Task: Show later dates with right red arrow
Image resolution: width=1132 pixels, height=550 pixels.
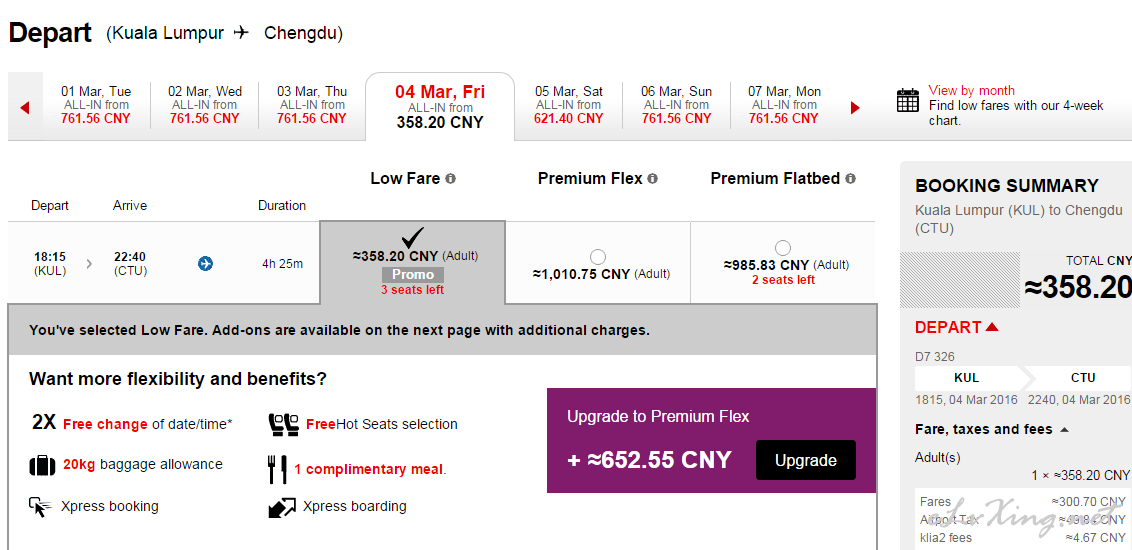Action: 855,108
